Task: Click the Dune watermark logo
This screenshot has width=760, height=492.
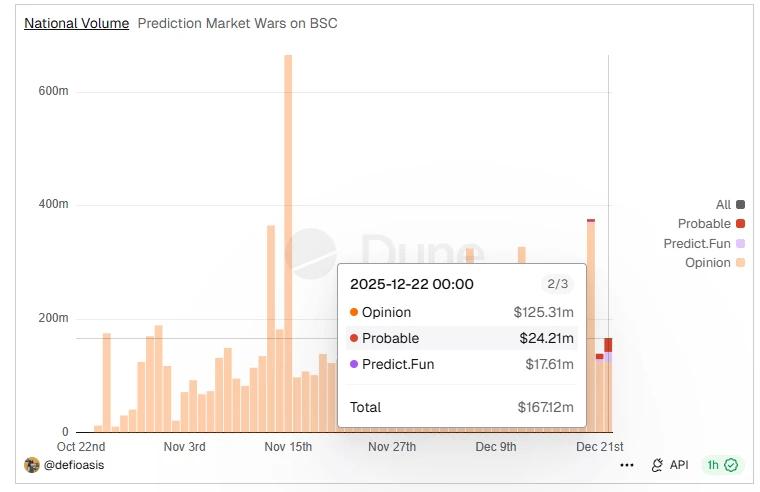Action: [x=310, y=254]
